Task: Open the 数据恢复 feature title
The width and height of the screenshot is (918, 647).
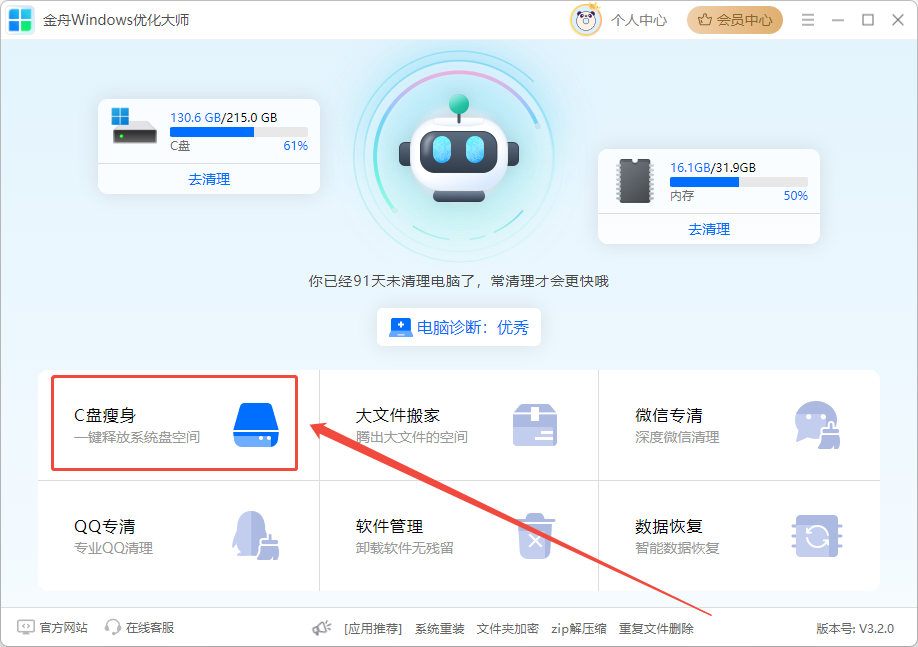Action: click(669, 526)
